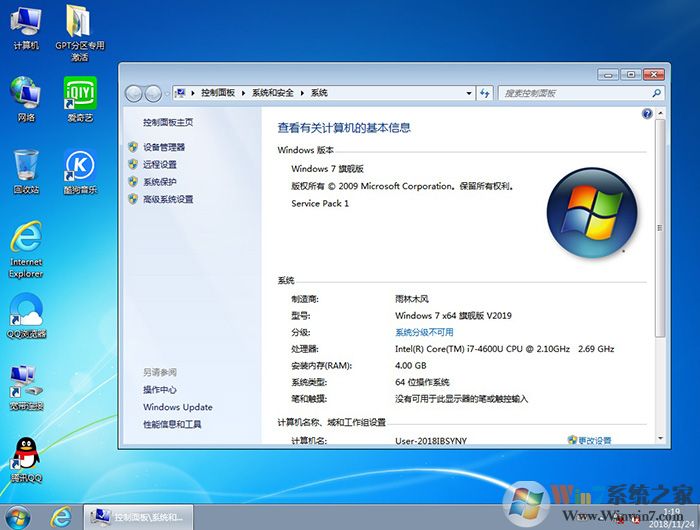Launch the QQ浏览器 shortcut
Viewport: 700px width, 530px height.
[26, 316]
